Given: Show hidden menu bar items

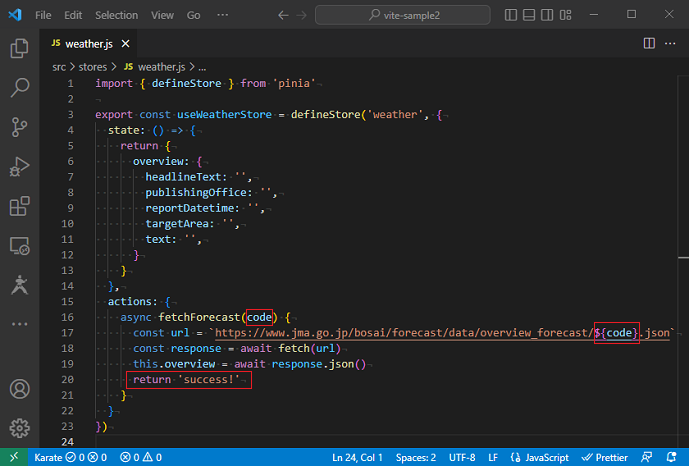Looking at the screenshot, I should (222, 15).
